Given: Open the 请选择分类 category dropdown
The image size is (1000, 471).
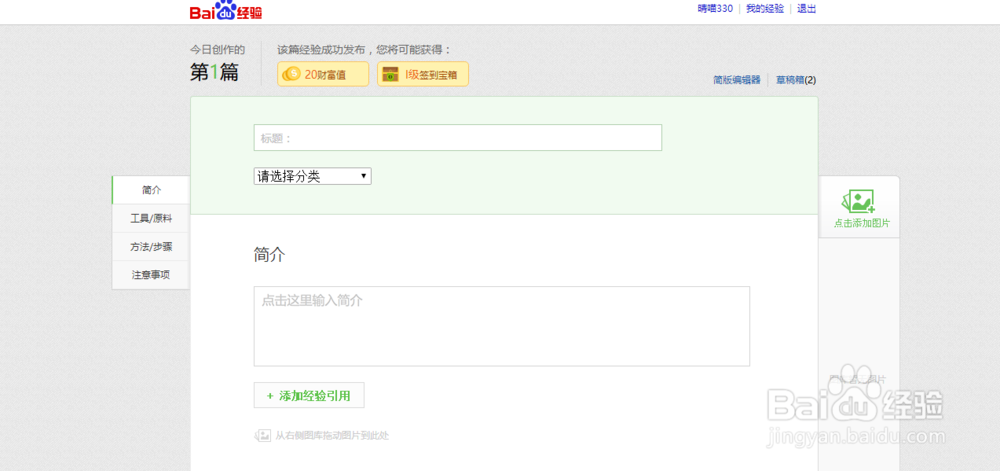Looking at the screenshot, I should (x=312, y=177).
